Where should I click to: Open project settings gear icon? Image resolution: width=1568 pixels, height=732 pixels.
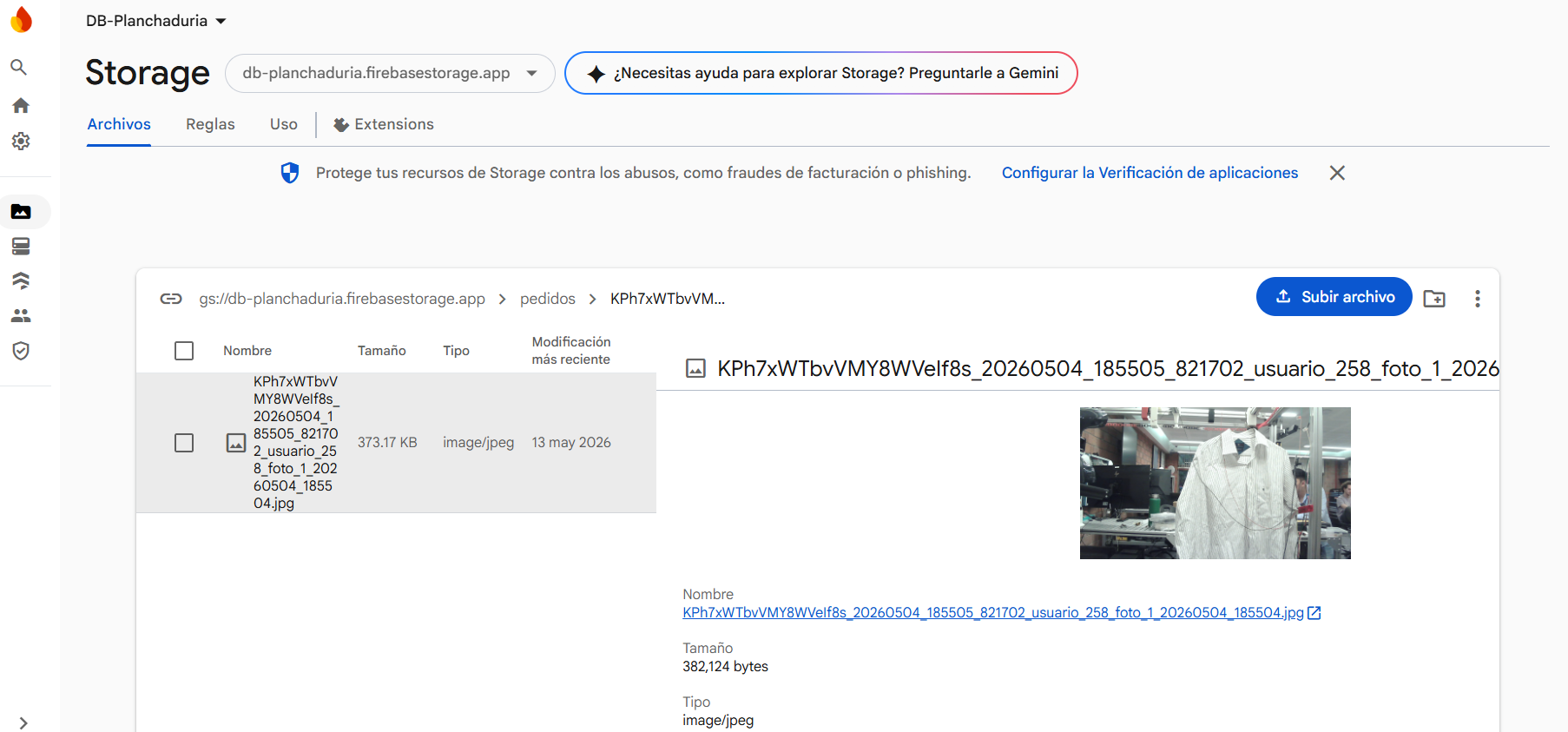(x=21, y=141)
